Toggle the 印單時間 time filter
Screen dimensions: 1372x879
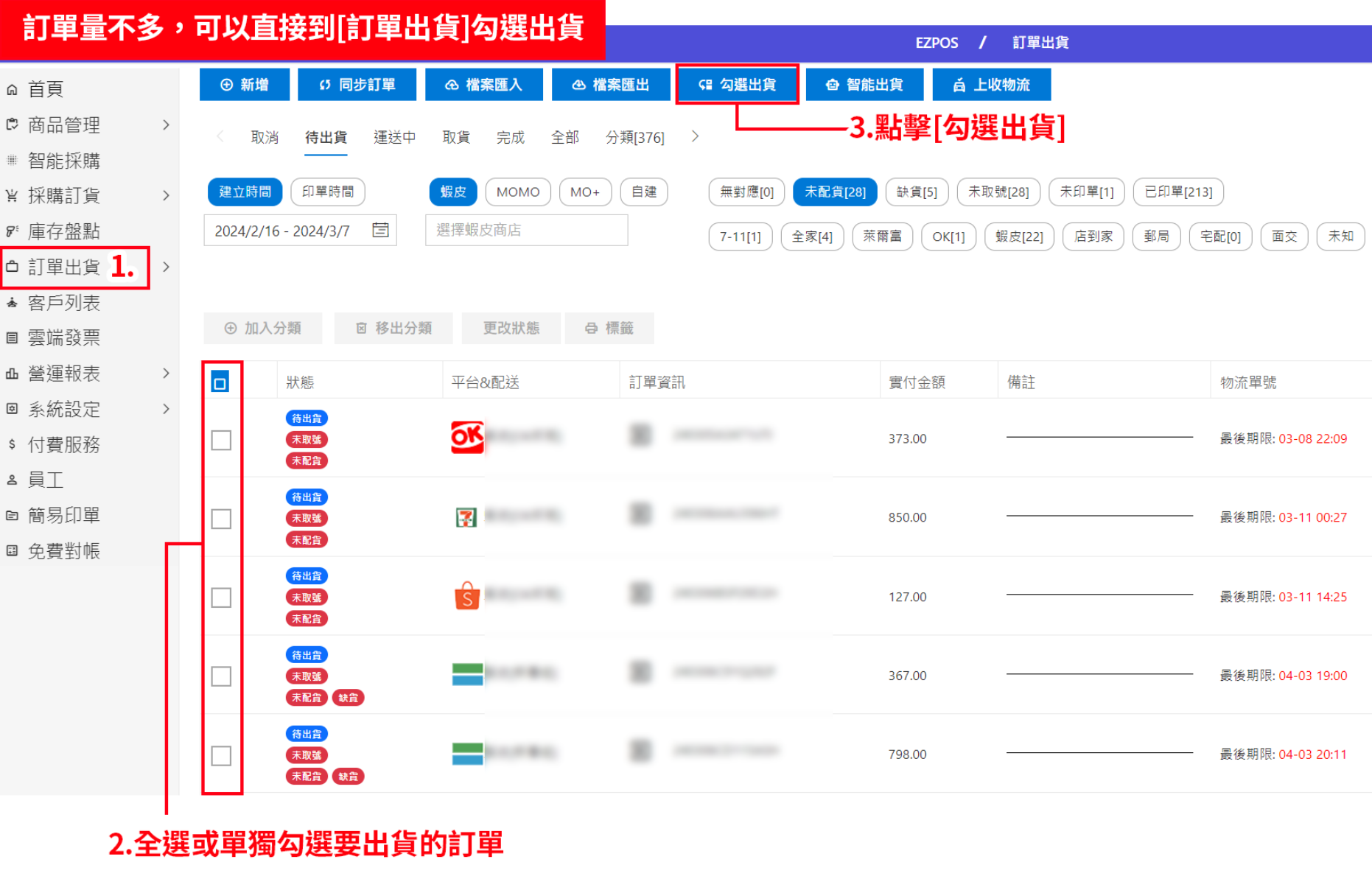[x=328, y=192]
